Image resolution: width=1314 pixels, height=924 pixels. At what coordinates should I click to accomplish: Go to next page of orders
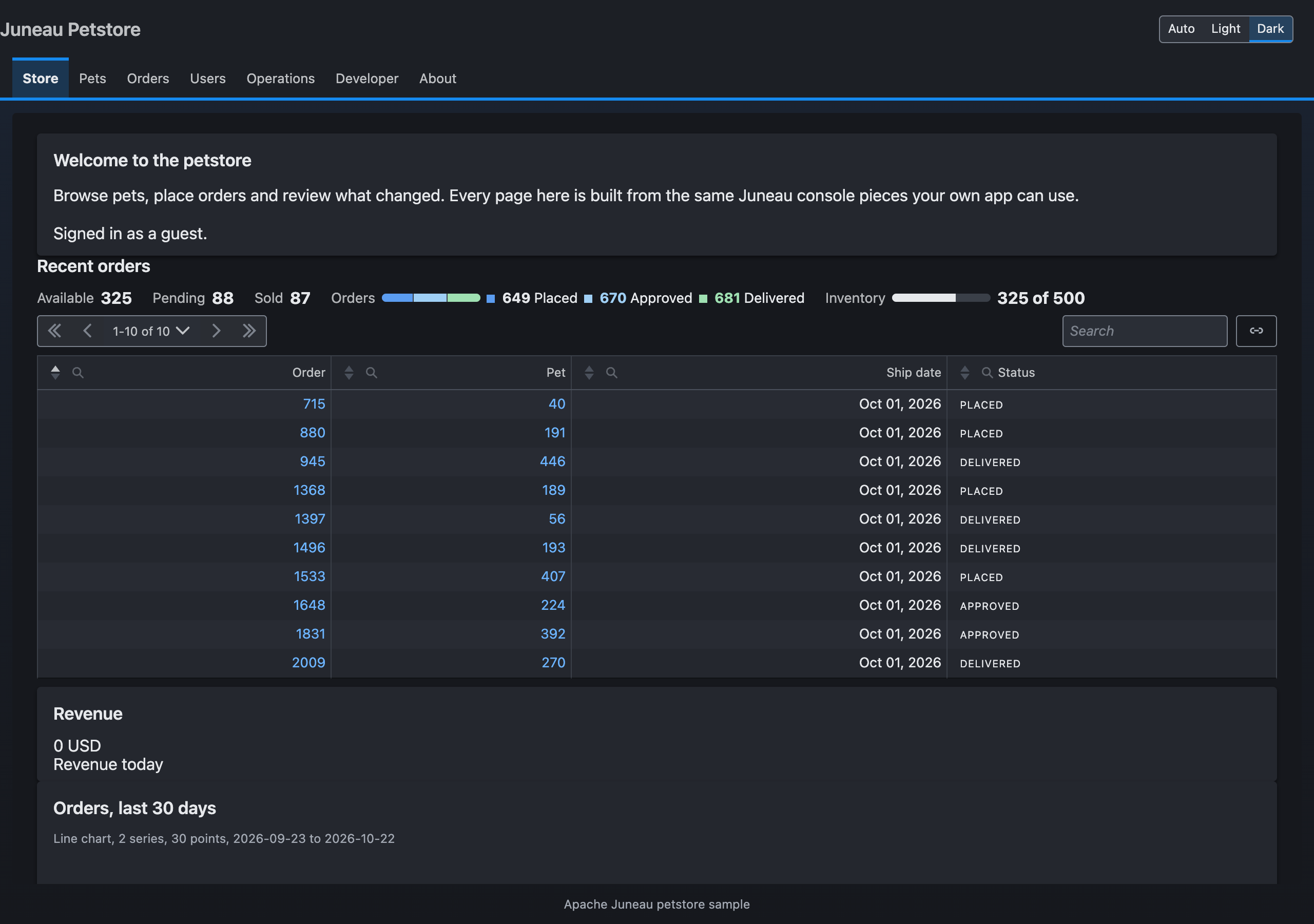[216, 331]
